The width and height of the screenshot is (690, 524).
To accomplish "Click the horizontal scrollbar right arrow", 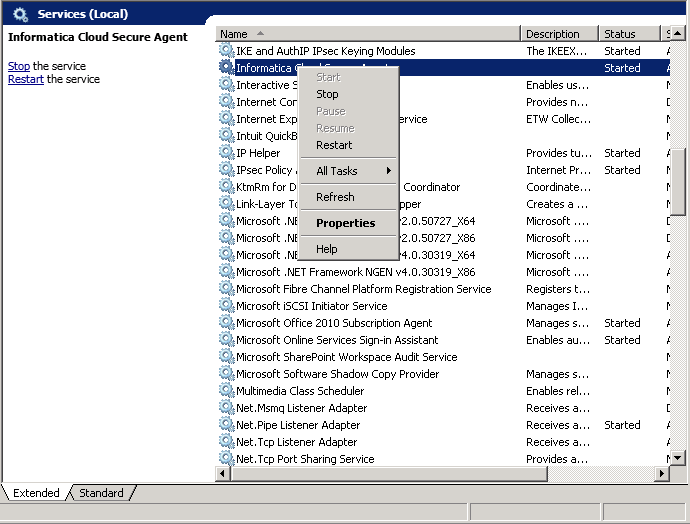I will (661, 473).
